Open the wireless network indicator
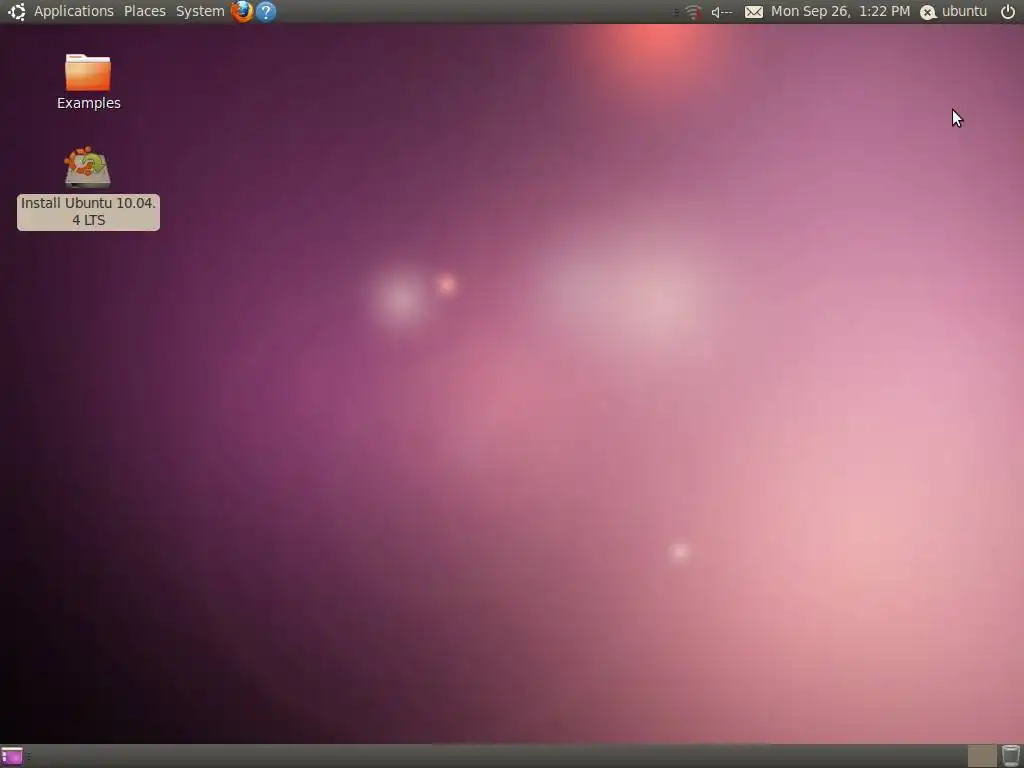Image resolution: width=1024 pixels, height=768 pixels. pyautogui.click(x=693, y=12)
